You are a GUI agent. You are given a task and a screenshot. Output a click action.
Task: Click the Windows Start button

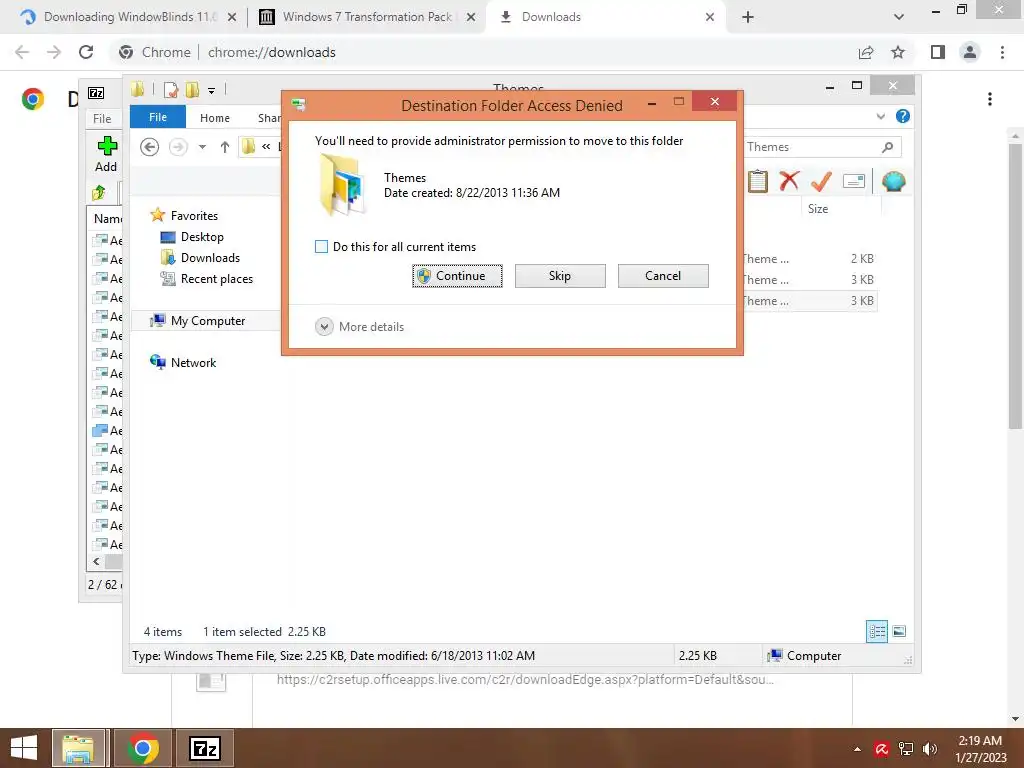coord(24,748)
